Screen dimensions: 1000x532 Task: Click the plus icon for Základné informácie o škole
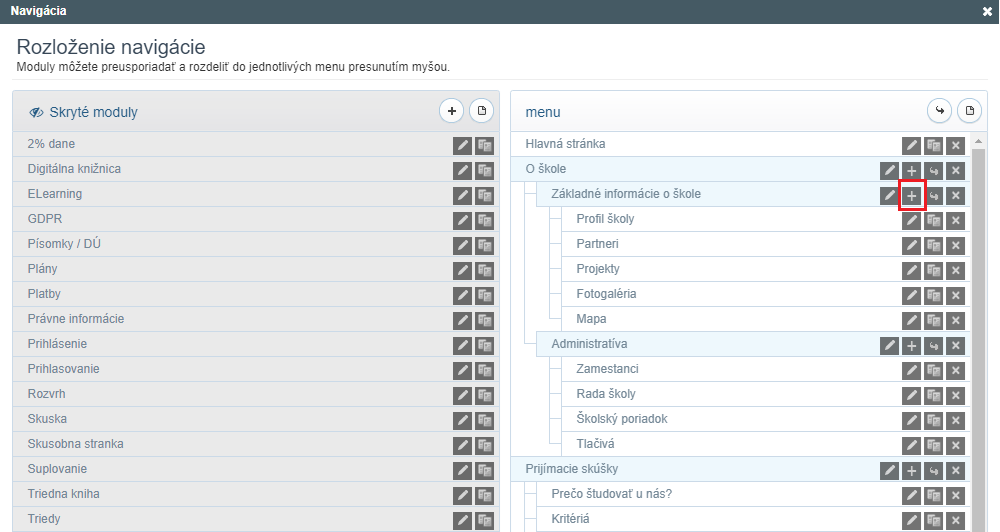point(911,196)
